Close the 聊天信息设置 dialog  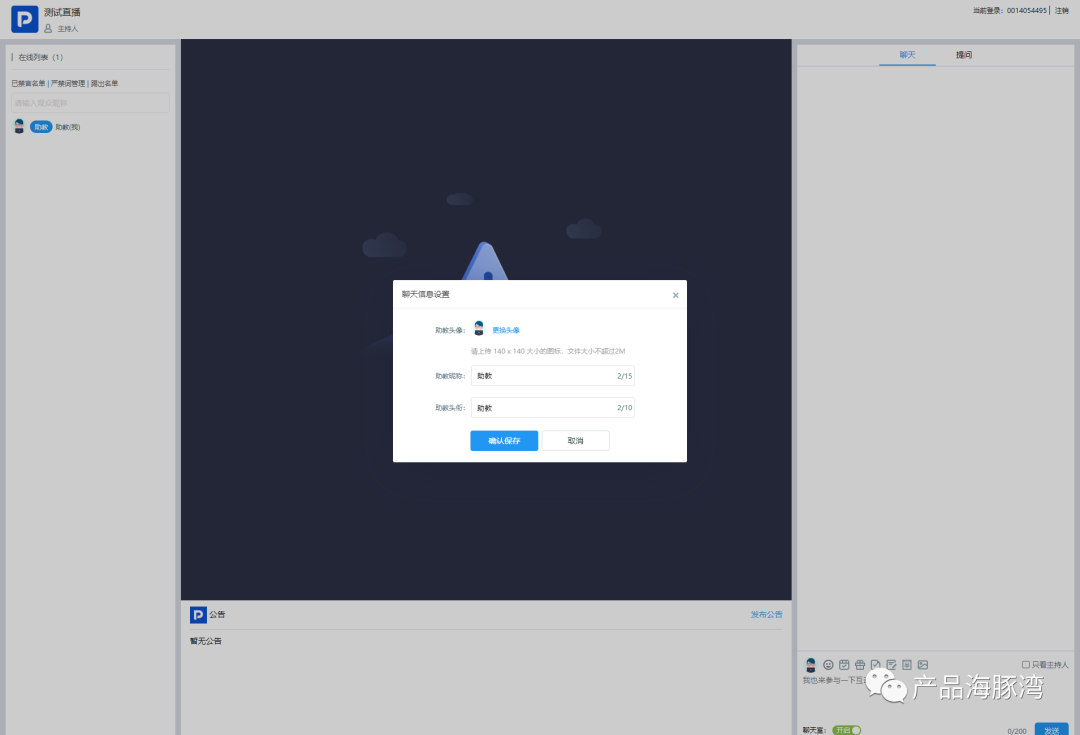(675, 295)
